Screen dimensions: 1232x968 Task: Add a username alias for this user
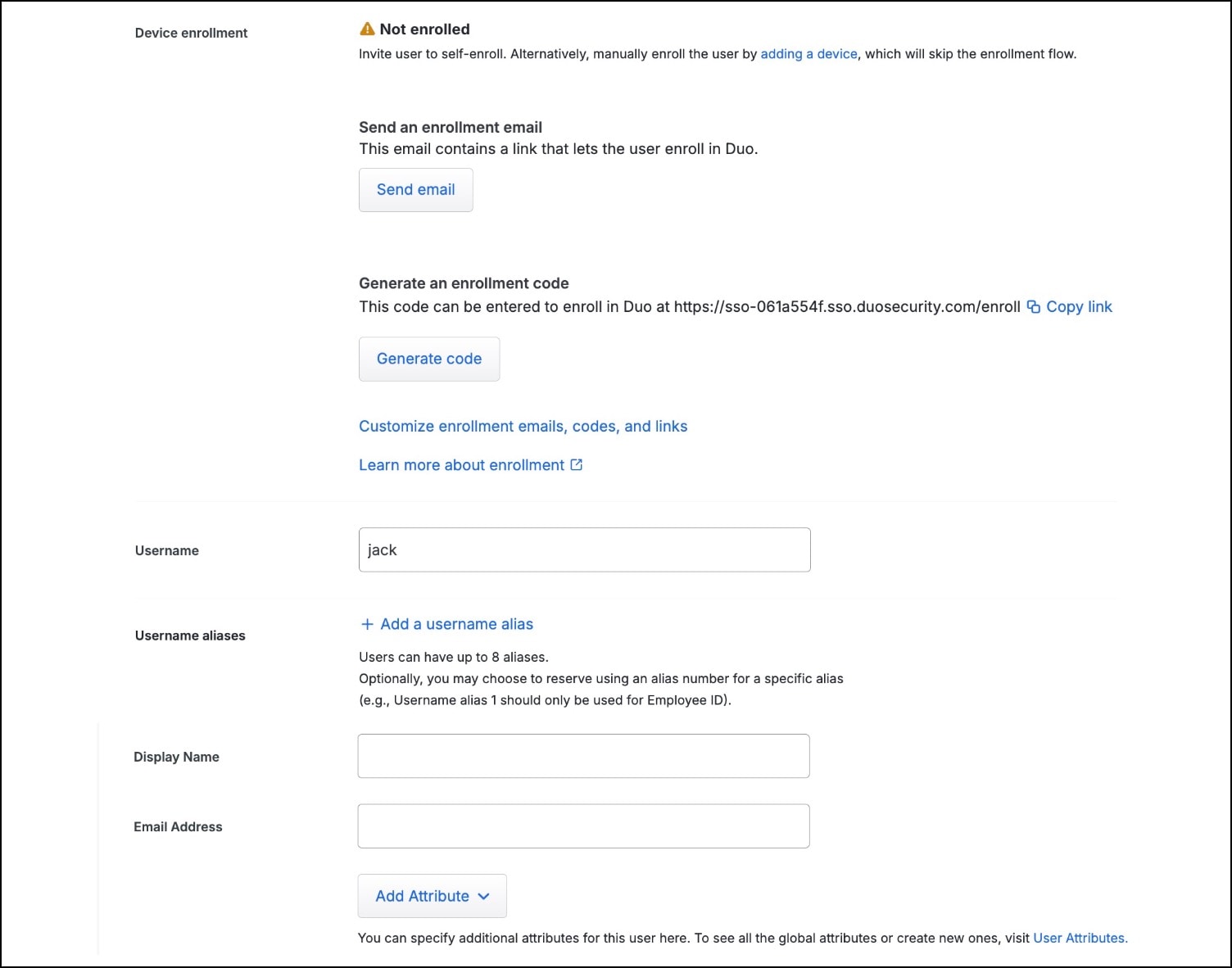[456, 624]
